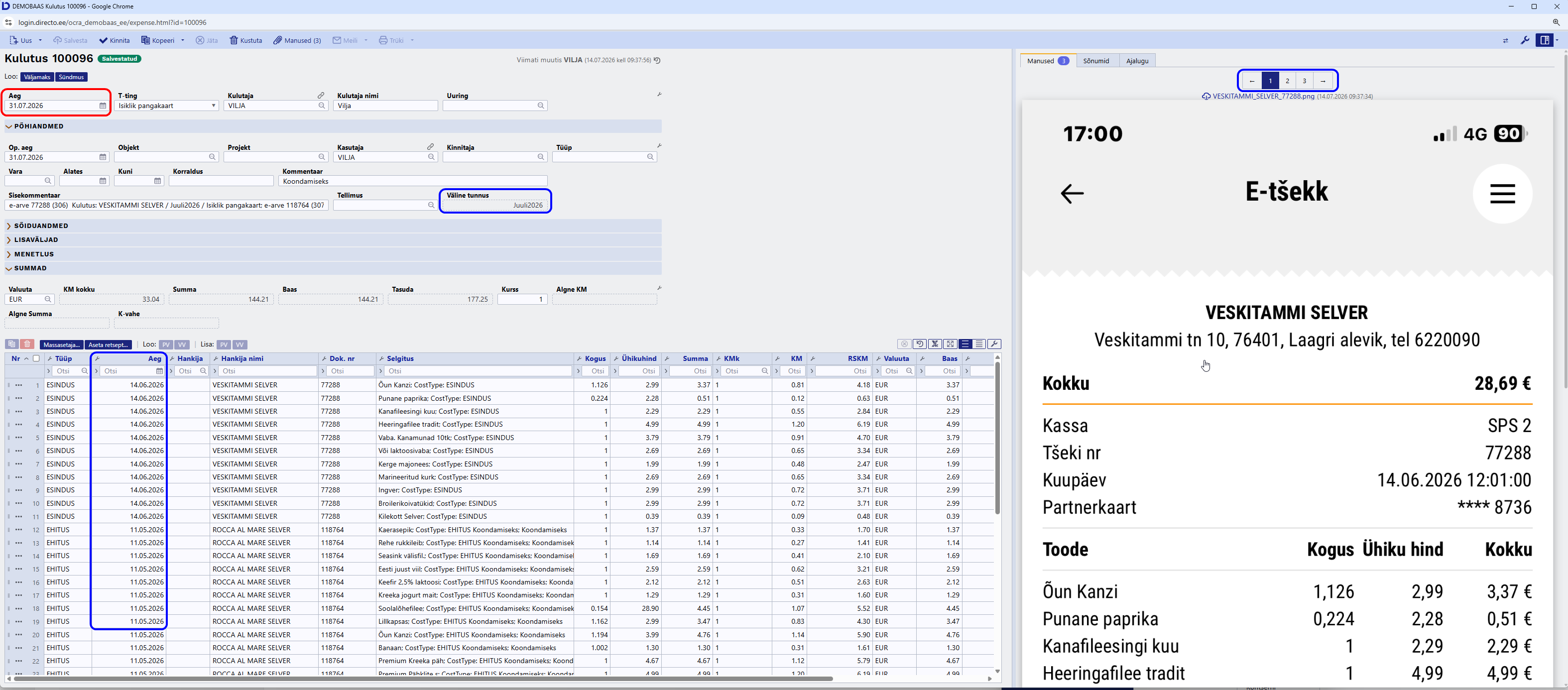Open the dropdown arrow next to Uus
This screenshot has height=690, width=1568.
[40, 41]
